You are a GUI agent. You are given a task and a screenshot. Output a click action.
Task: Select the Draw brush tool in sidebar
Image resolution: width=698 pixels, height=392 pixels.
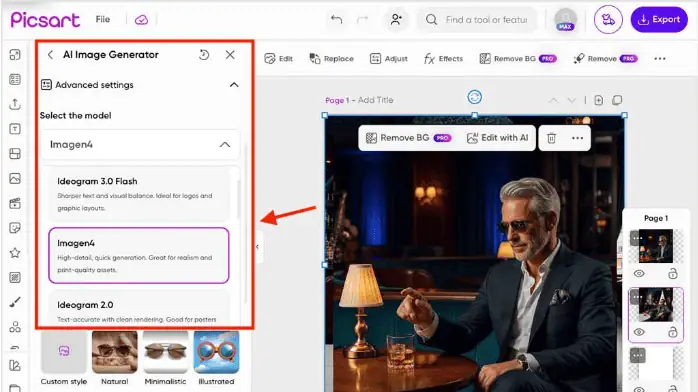point(15,303)
